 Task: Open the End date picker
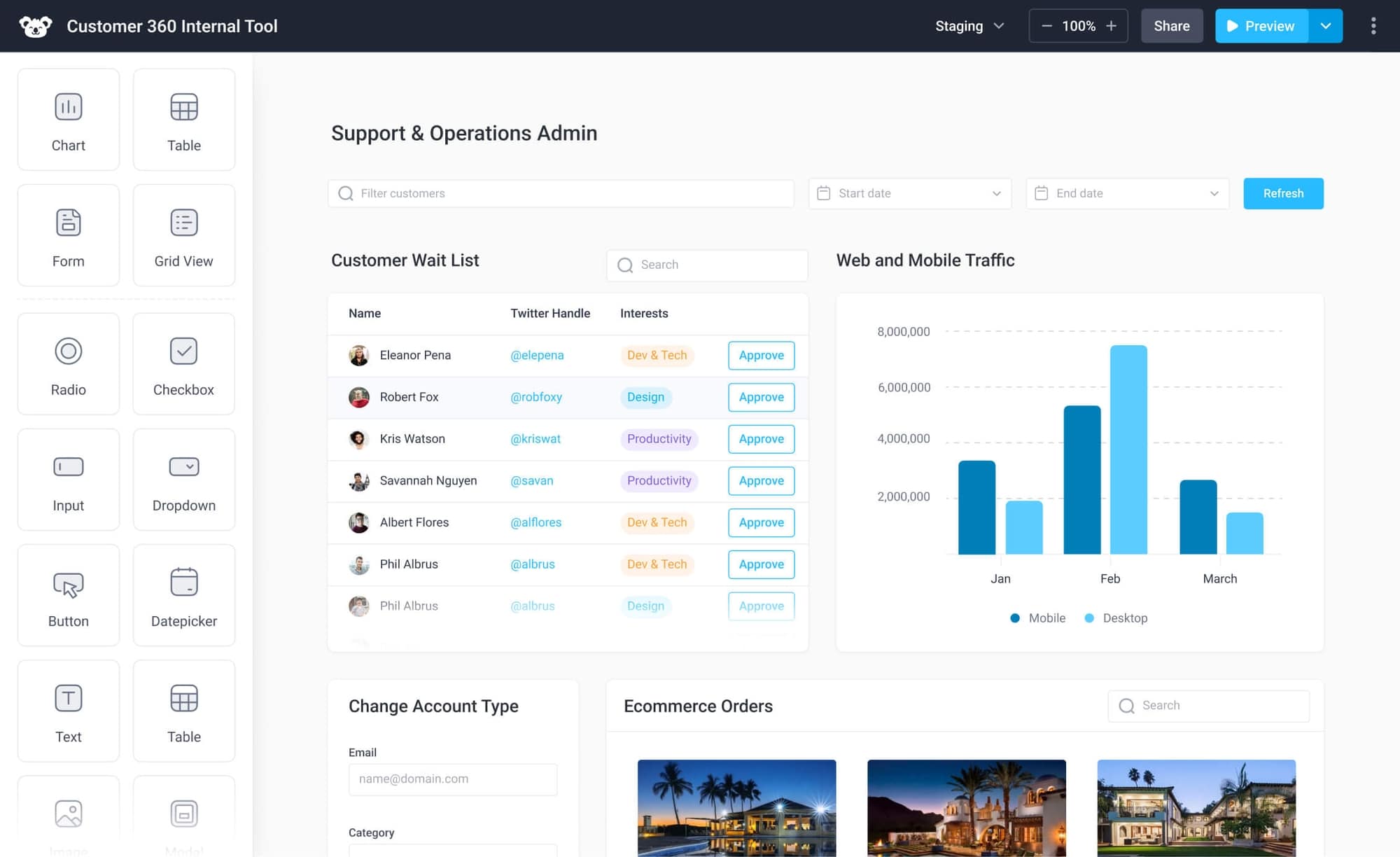click(1126, 193)
